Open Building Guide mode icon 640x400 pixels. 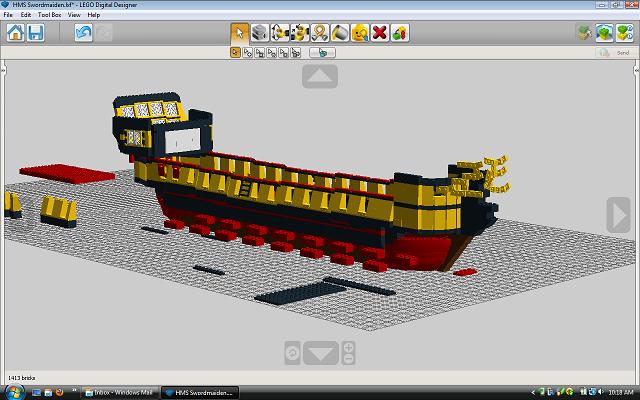click(x=624, y=33)
